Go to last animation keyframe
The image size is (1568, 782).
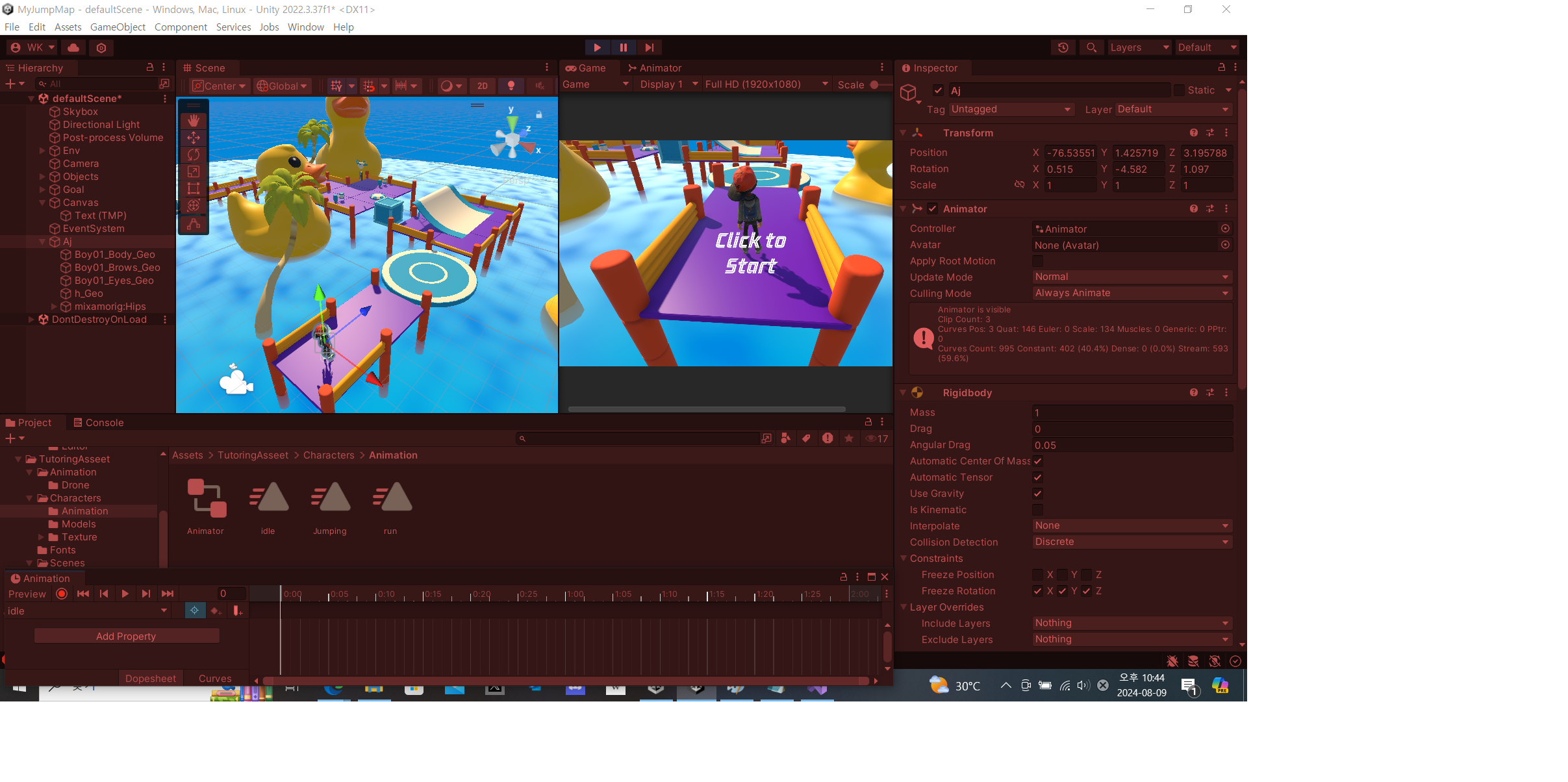tap(168, 594)
